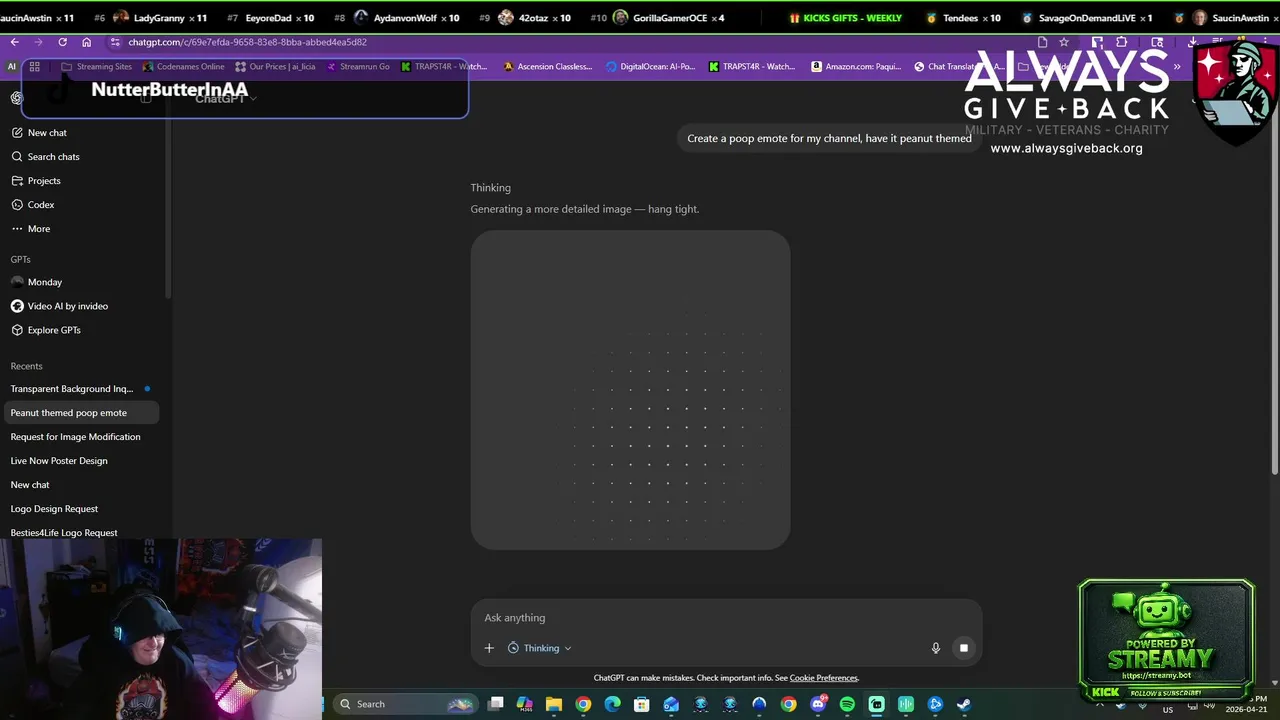Click the Recents section heading
This screenshot has height=720, width=1280.
click(27, 366)
